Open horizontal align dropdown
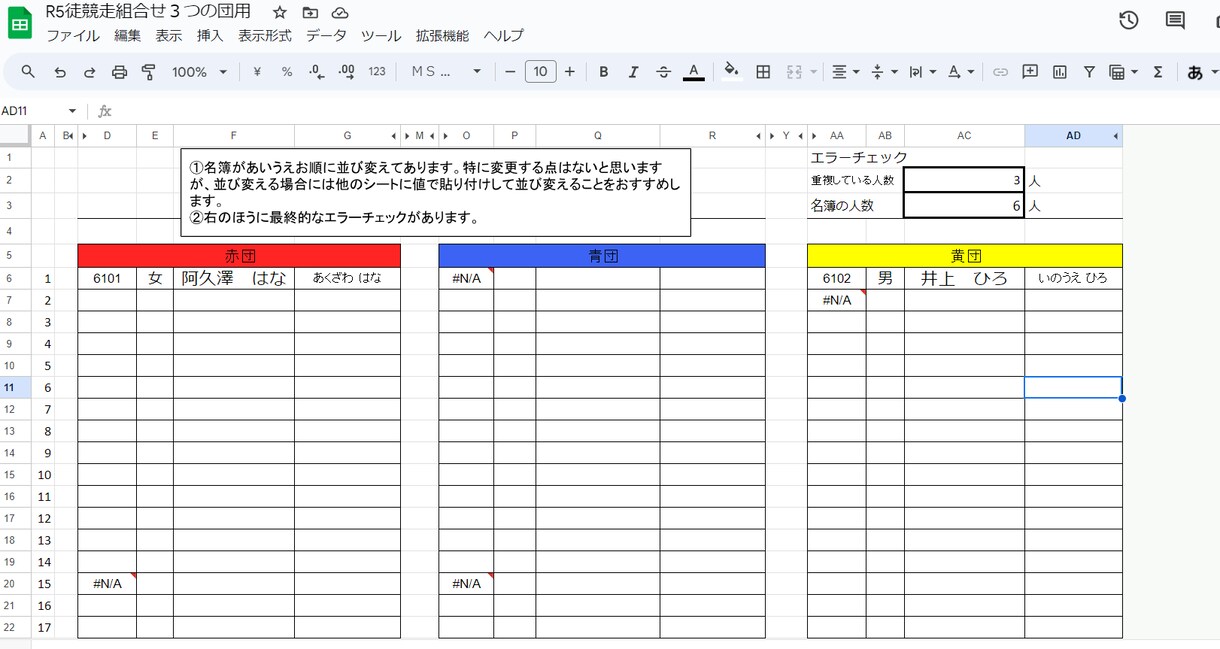Viewport: 1220px width, 649px height. [x=846, y=72]
